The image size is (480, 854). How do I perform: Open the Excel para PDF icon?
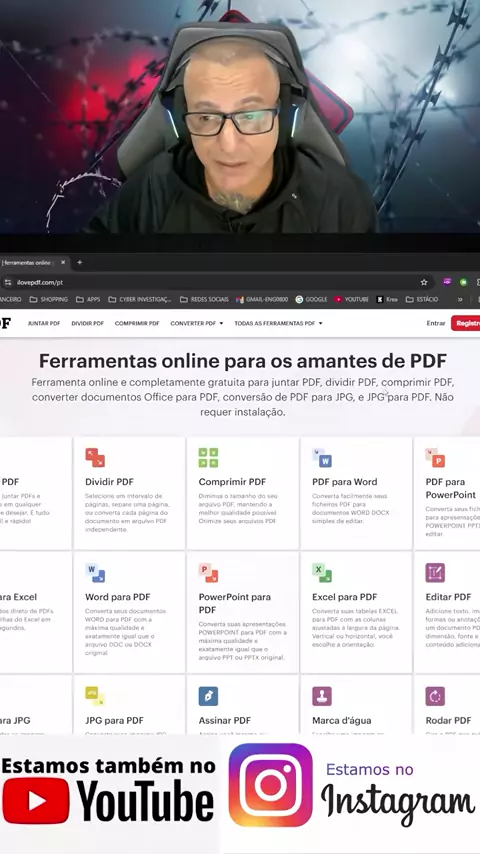(x=322, y=573)
